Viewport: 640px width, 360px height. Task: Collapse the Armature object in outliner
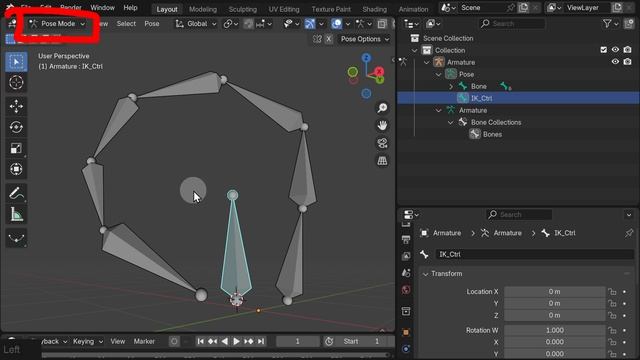(x=427, y=62)
